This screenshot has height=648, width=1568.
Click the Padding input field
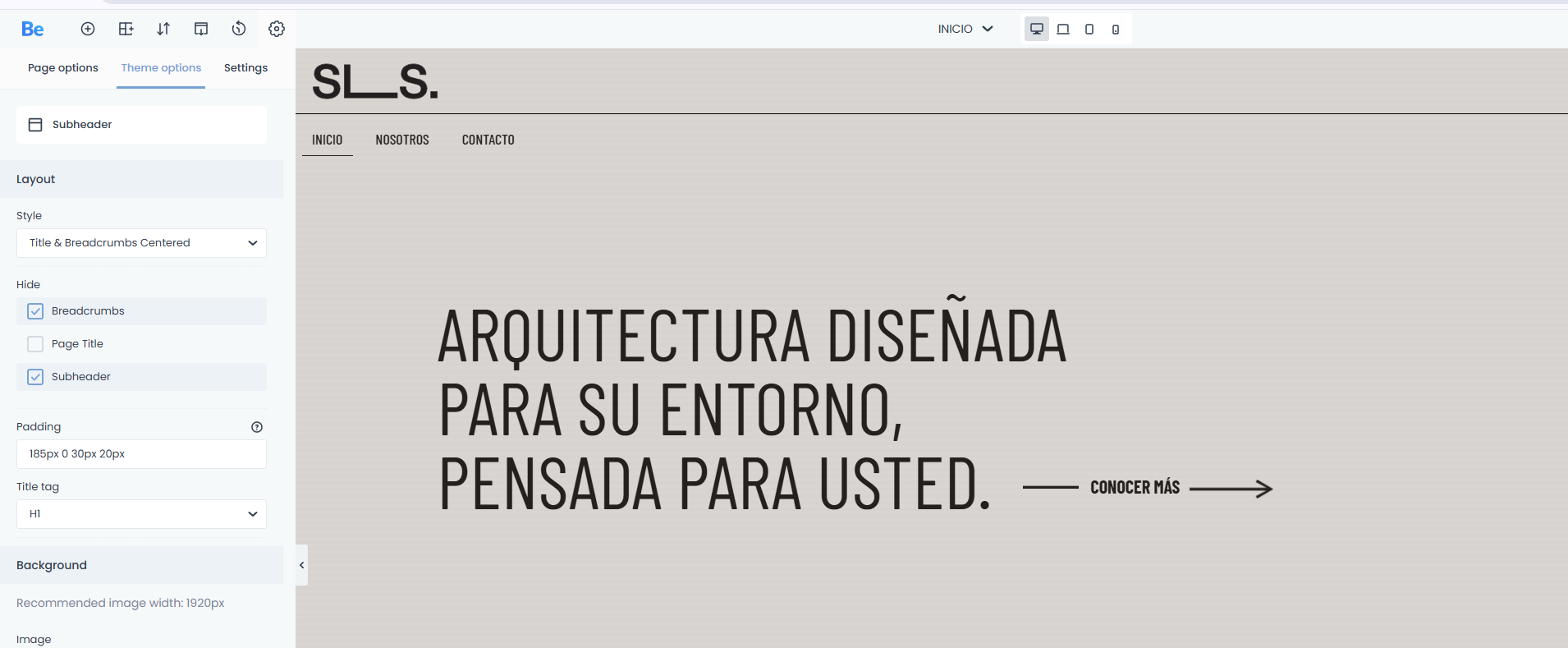pyautogui.click(x=141, y=454)
